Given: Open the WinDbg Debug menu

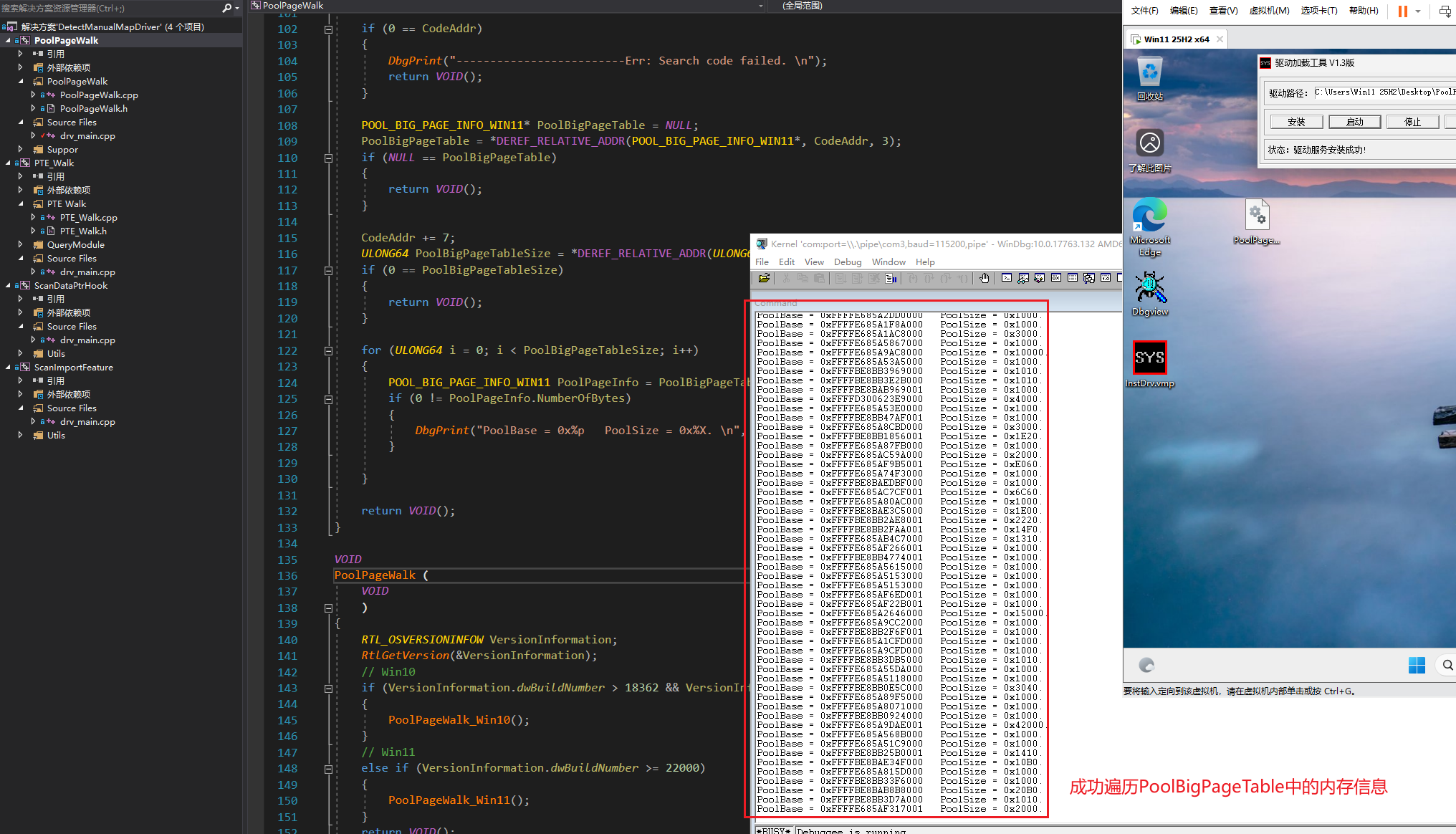Looking at the screenshot, I should point(848,262).
